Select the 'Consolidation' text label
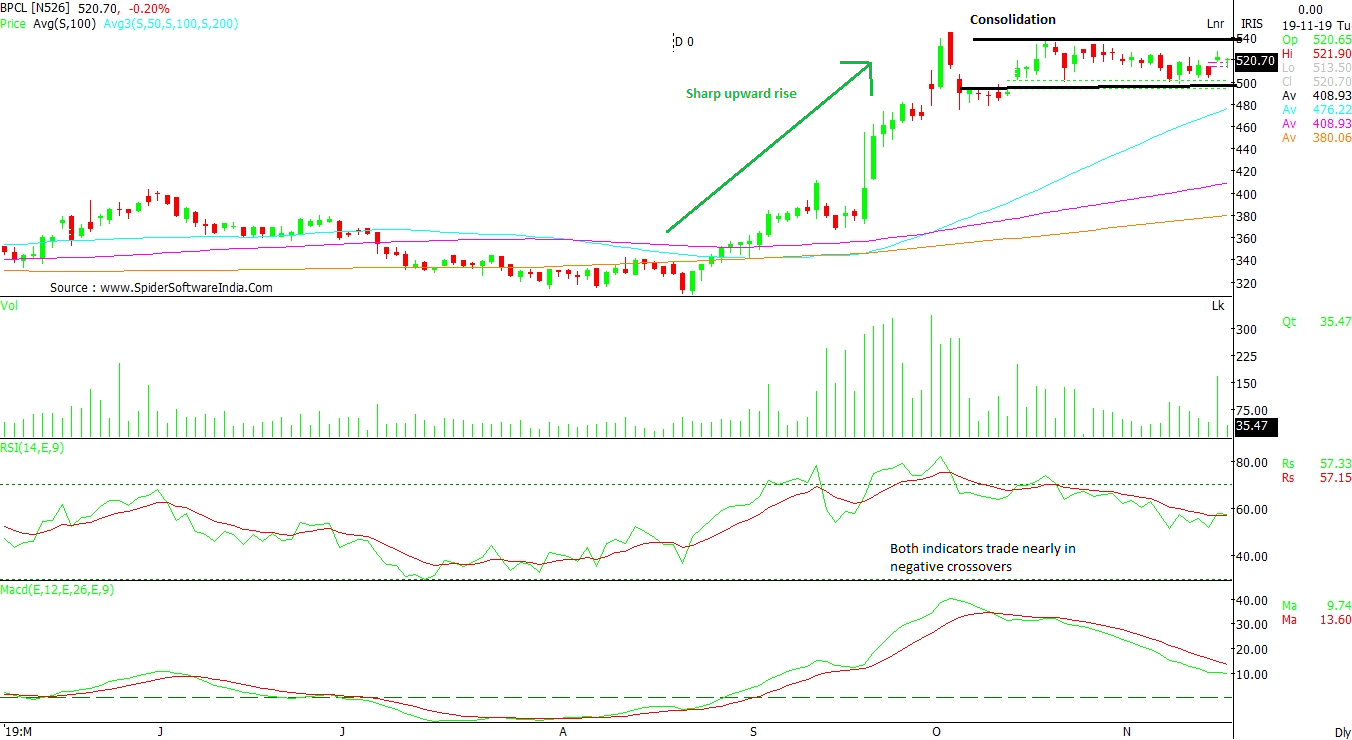The height and width of the screenshot is (740, 1352). point(1012,20)
